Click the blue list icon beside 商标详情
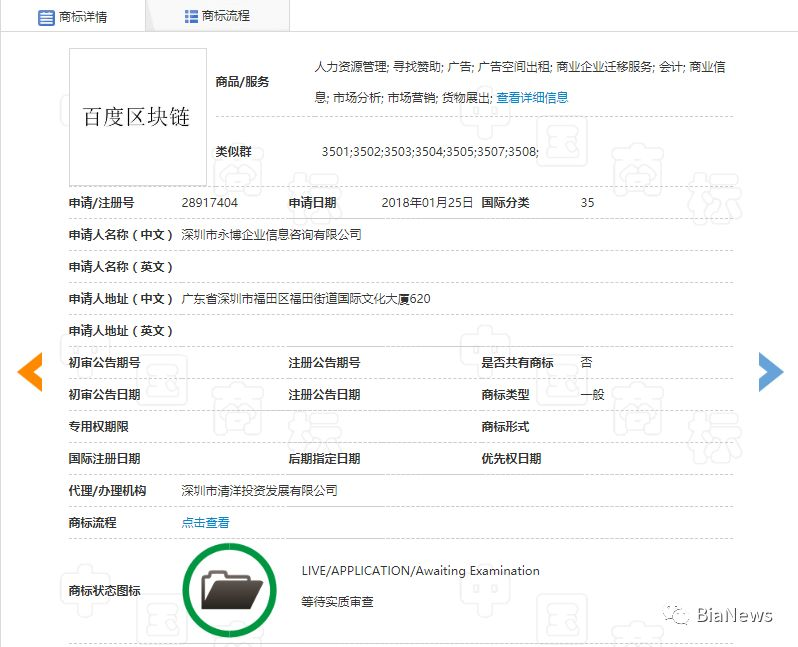 (46, 18)
